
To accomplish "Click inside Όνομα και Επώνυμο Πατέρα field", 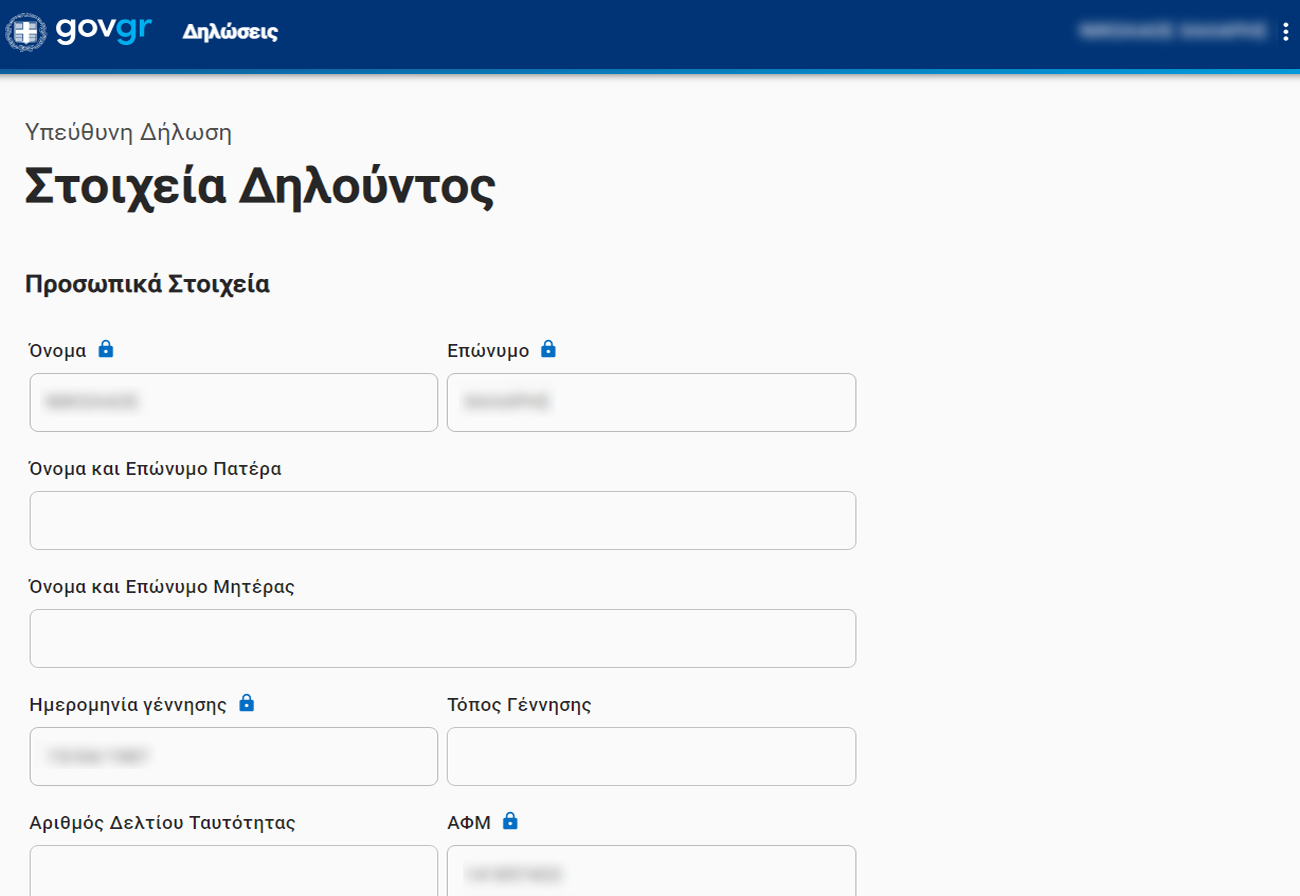I will (442, 520).
